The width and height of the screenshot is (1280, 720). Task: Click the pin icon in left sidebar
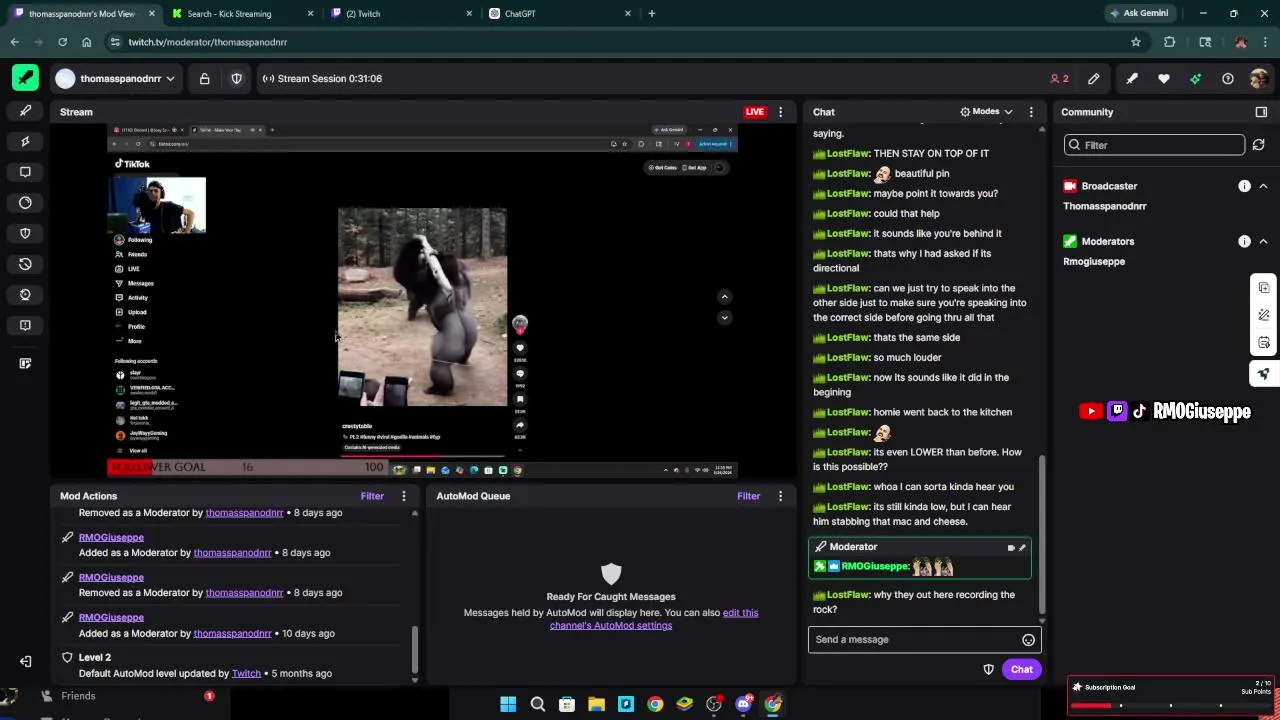coord(25,141)
